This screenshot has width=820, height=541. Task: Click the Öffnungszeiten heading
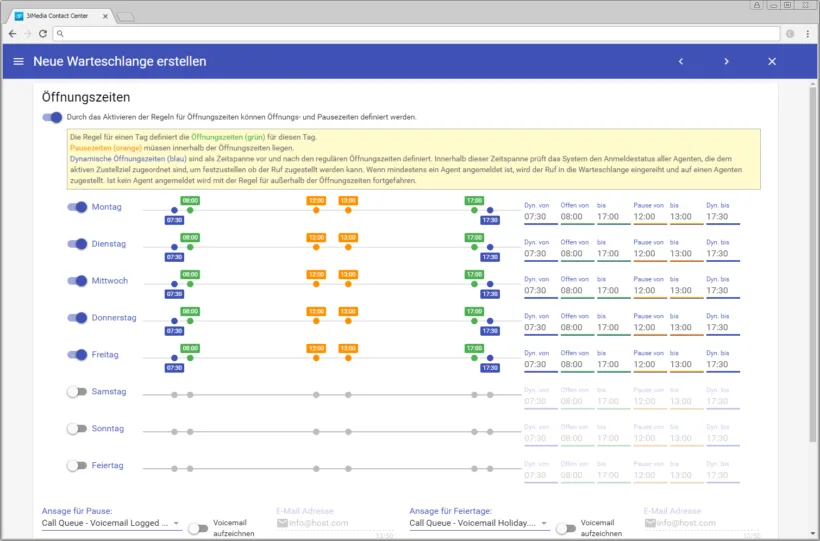click(x=86, y=97)
